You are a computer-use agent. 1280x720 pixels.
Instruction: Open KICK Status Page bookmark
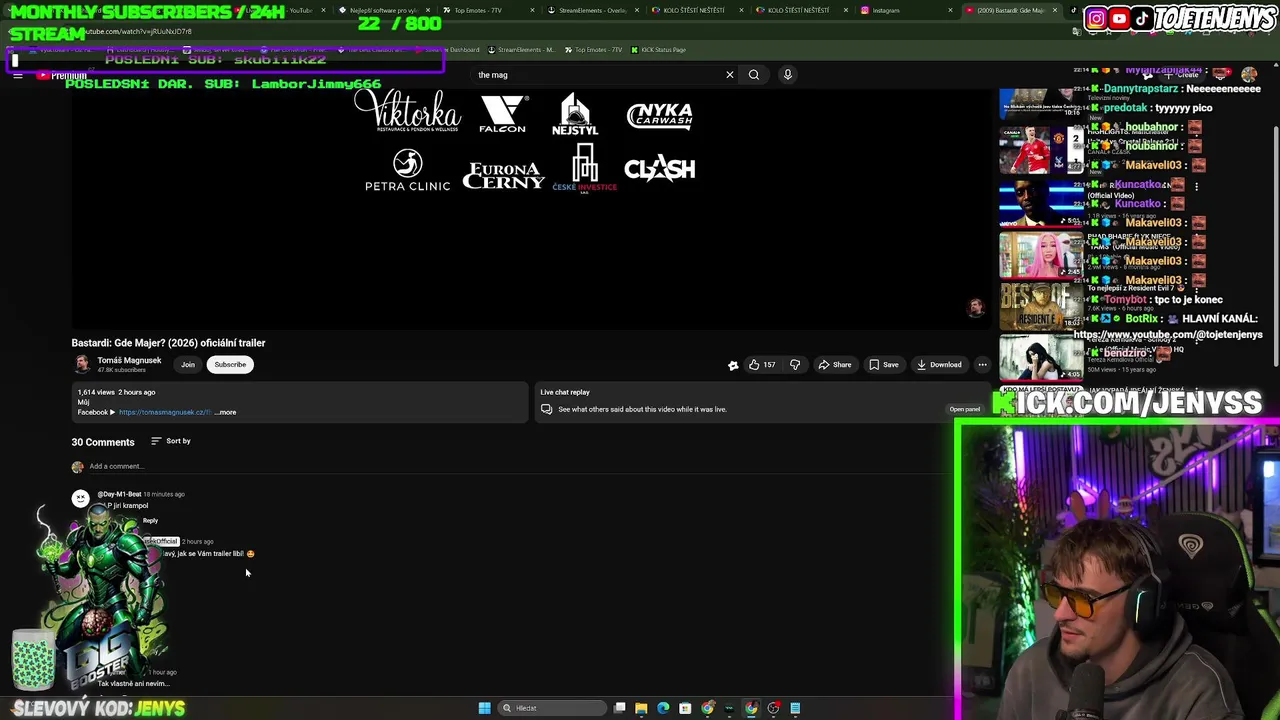click(x=658, y=50)
